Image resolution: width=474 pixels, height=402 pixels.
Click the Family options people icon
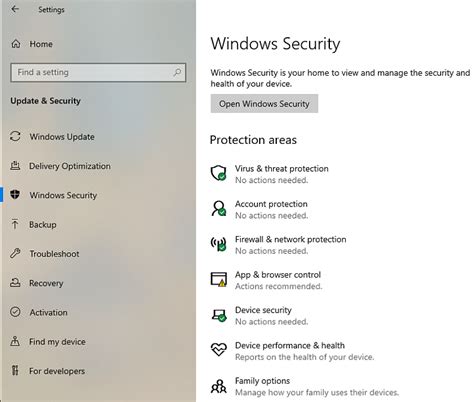(219, 386)
